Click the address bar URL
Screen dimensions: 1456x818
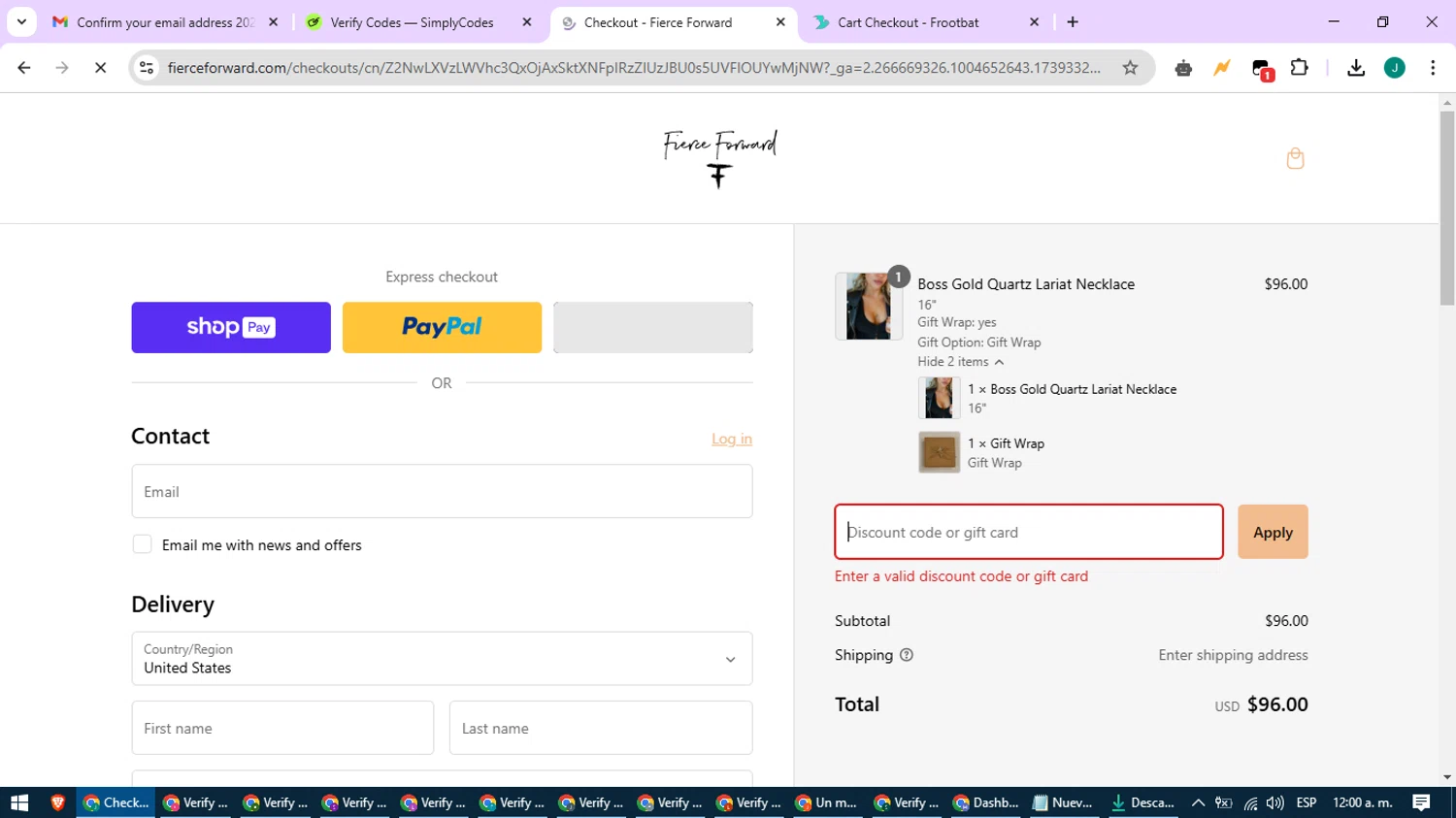click(x=634, y=67)
